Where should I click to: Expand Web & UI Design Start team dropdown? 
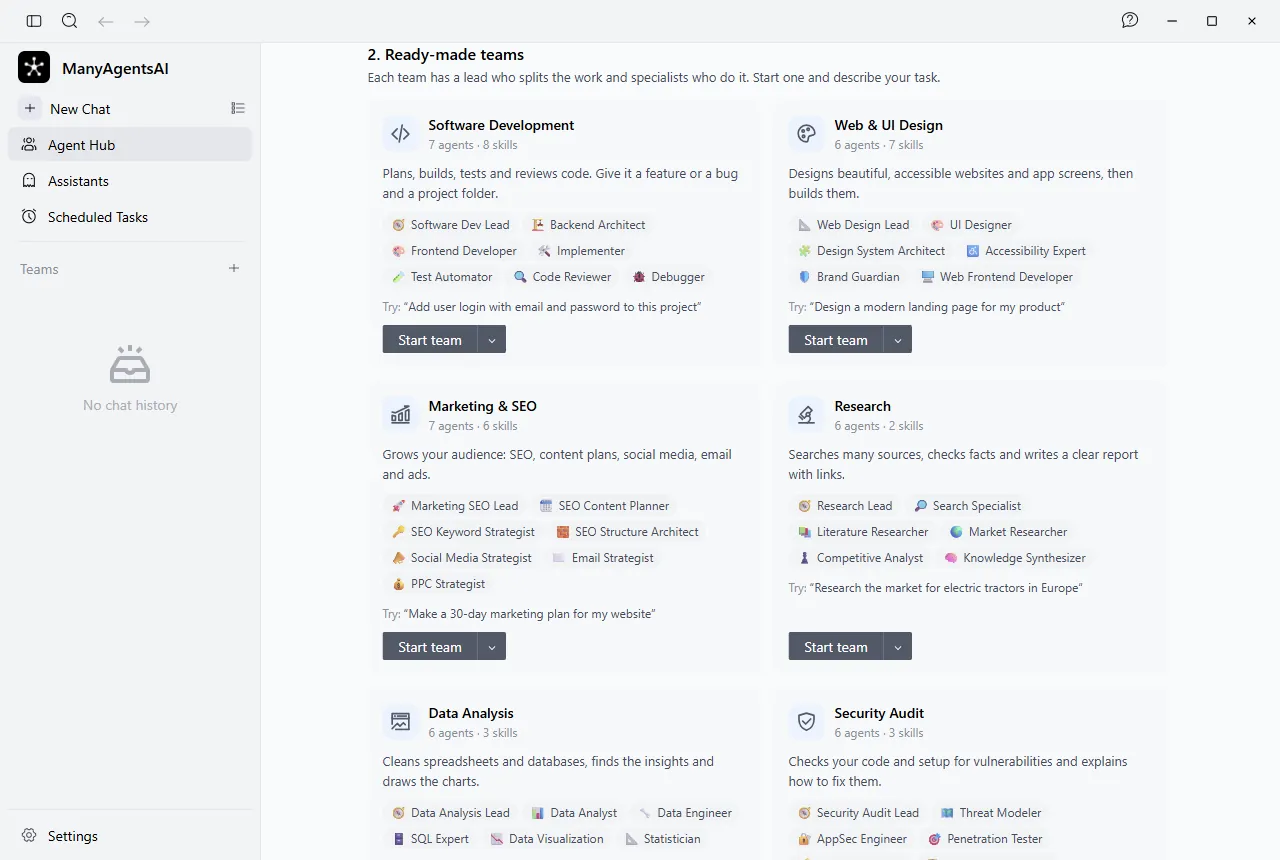click(x=898, y=340)
